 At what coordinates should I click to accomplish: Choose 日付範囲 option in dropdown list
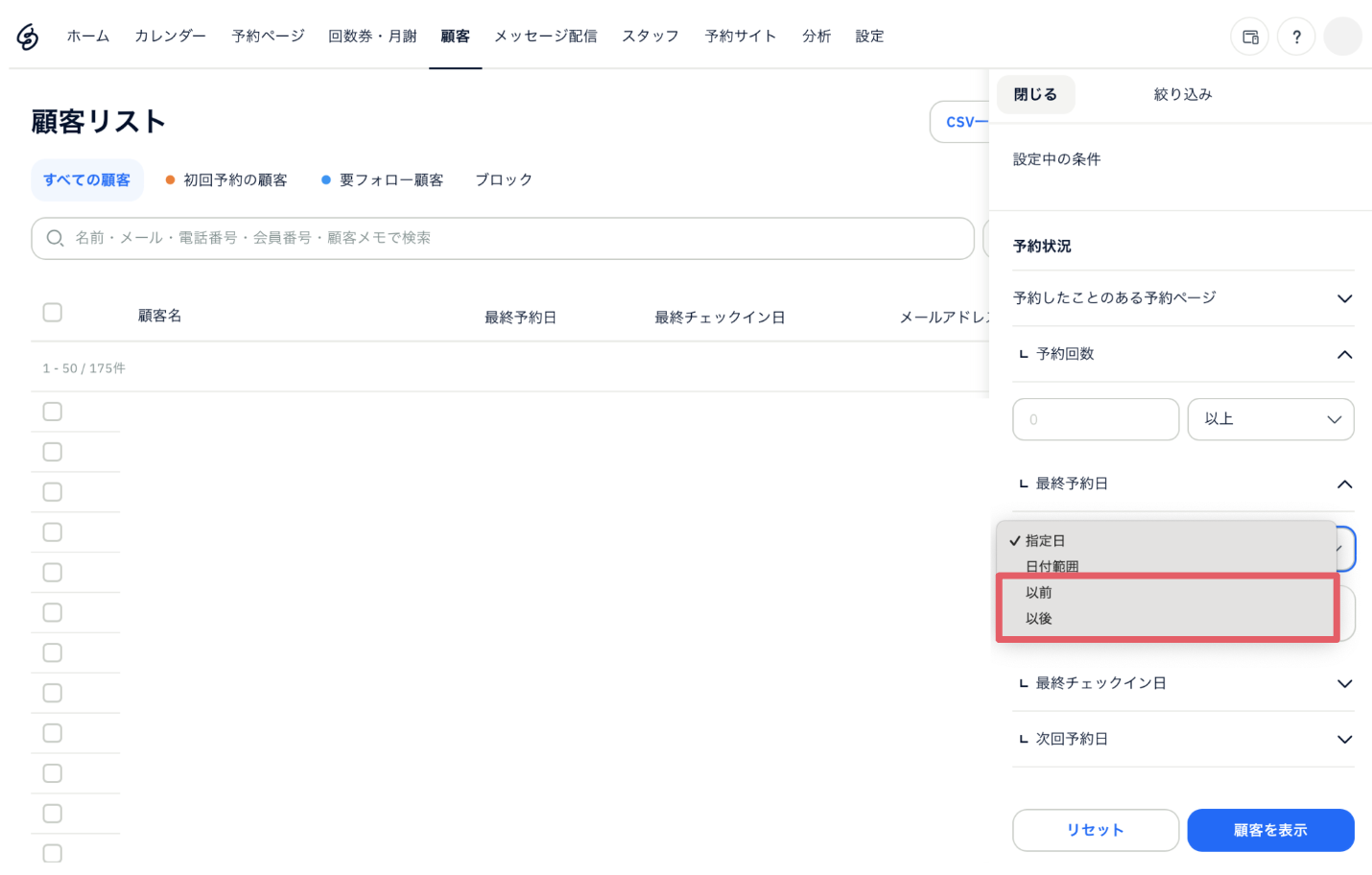[x=1166, y=566]
